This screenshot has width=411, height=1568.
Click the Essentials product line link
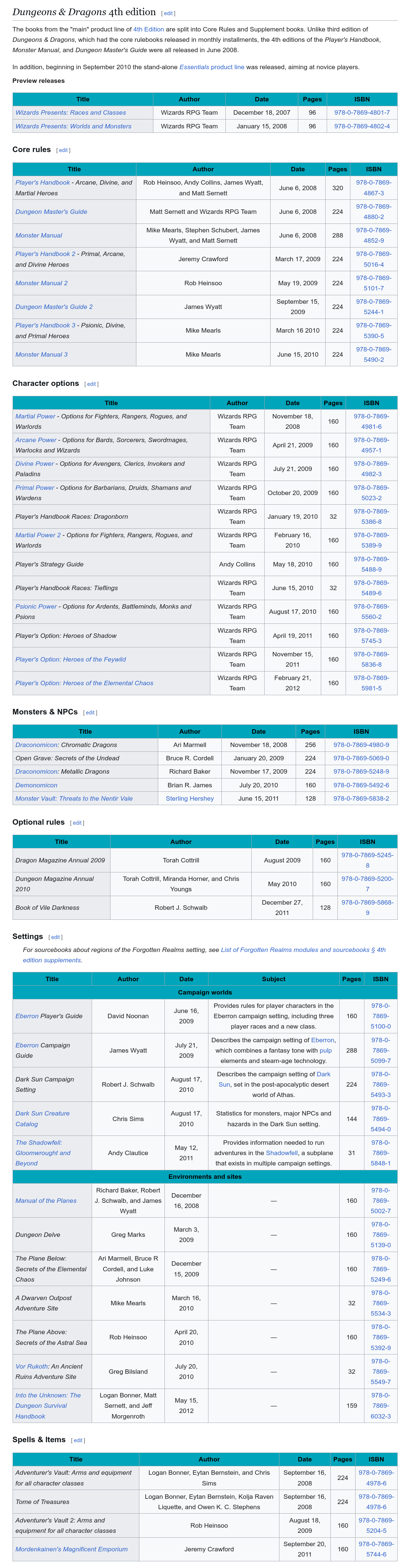click(211, 67)
